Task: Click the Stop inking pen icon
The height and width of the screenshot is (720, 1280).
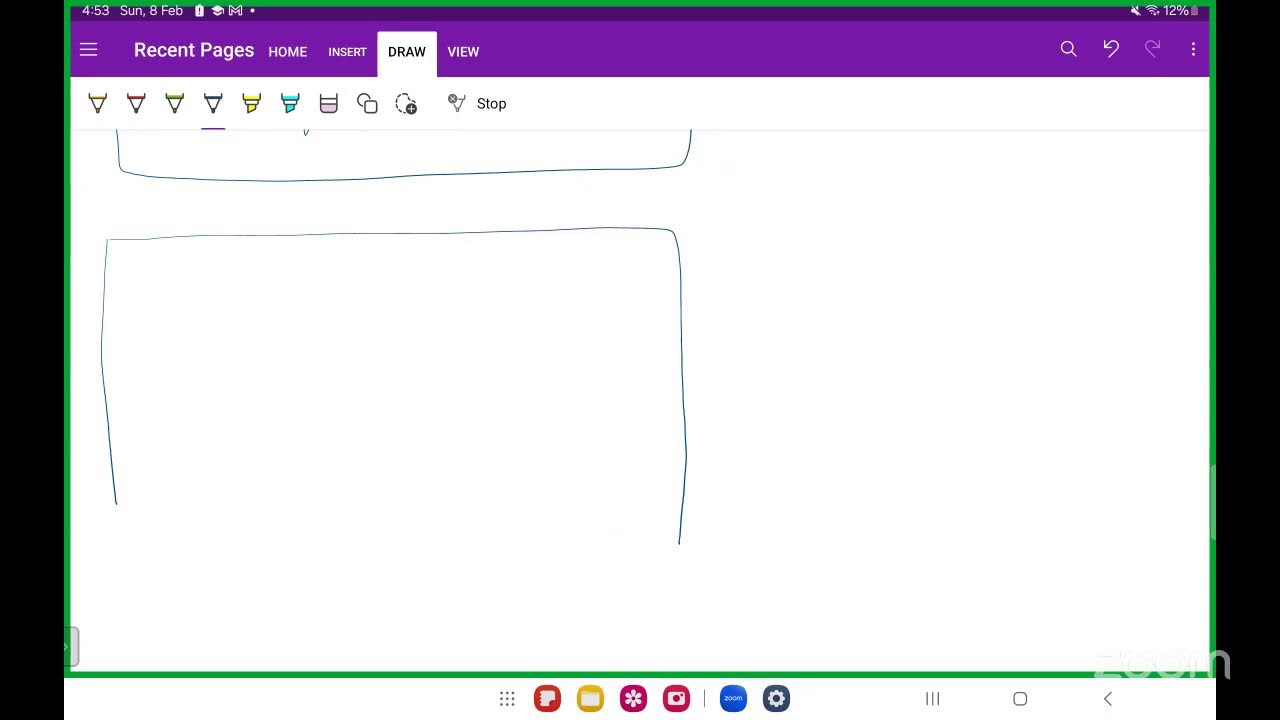Action: [456, 103]
